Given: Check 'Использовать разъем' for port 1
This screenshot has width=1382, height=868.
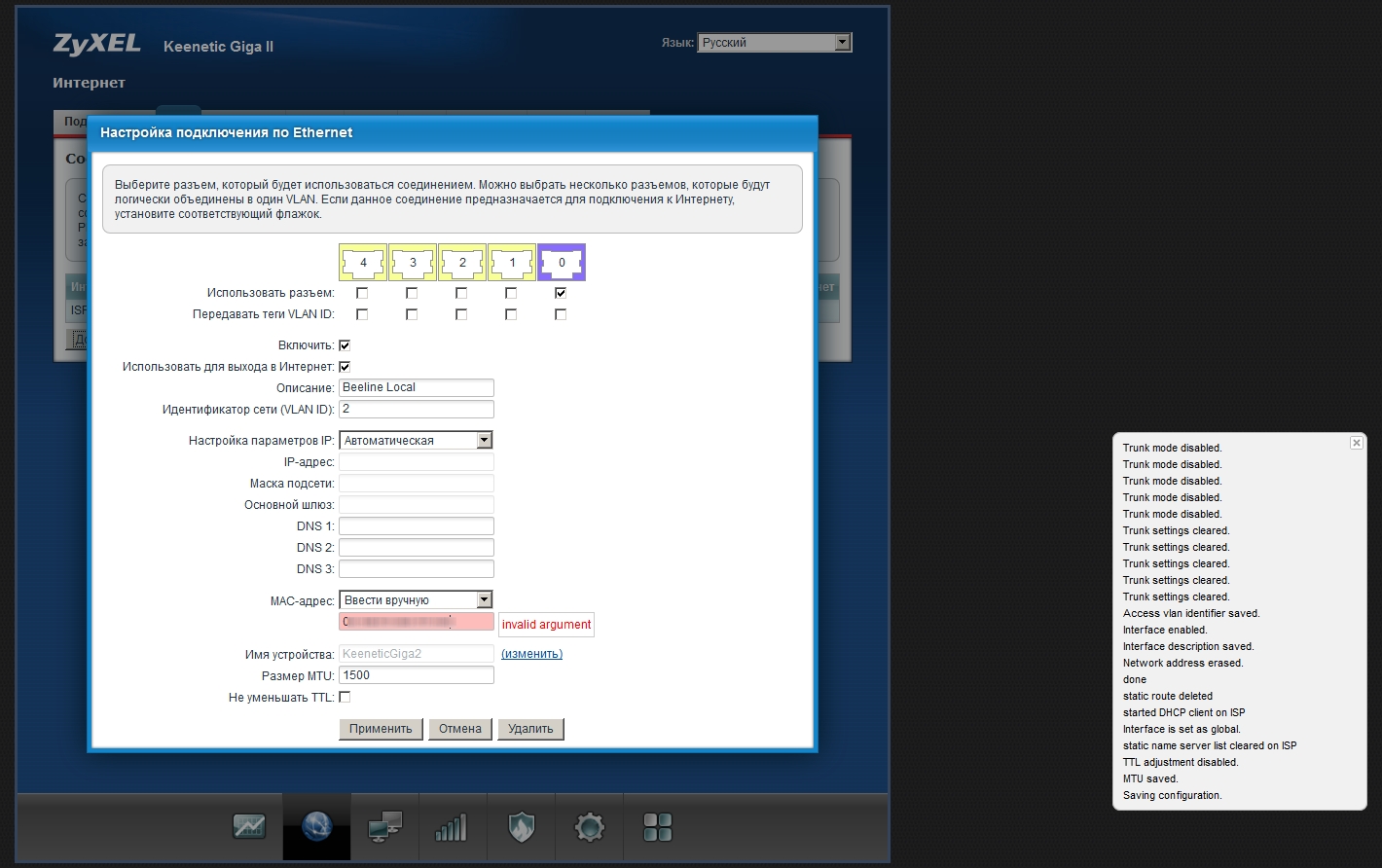Looking at the screenshot, I should click(x=511, y=293).
